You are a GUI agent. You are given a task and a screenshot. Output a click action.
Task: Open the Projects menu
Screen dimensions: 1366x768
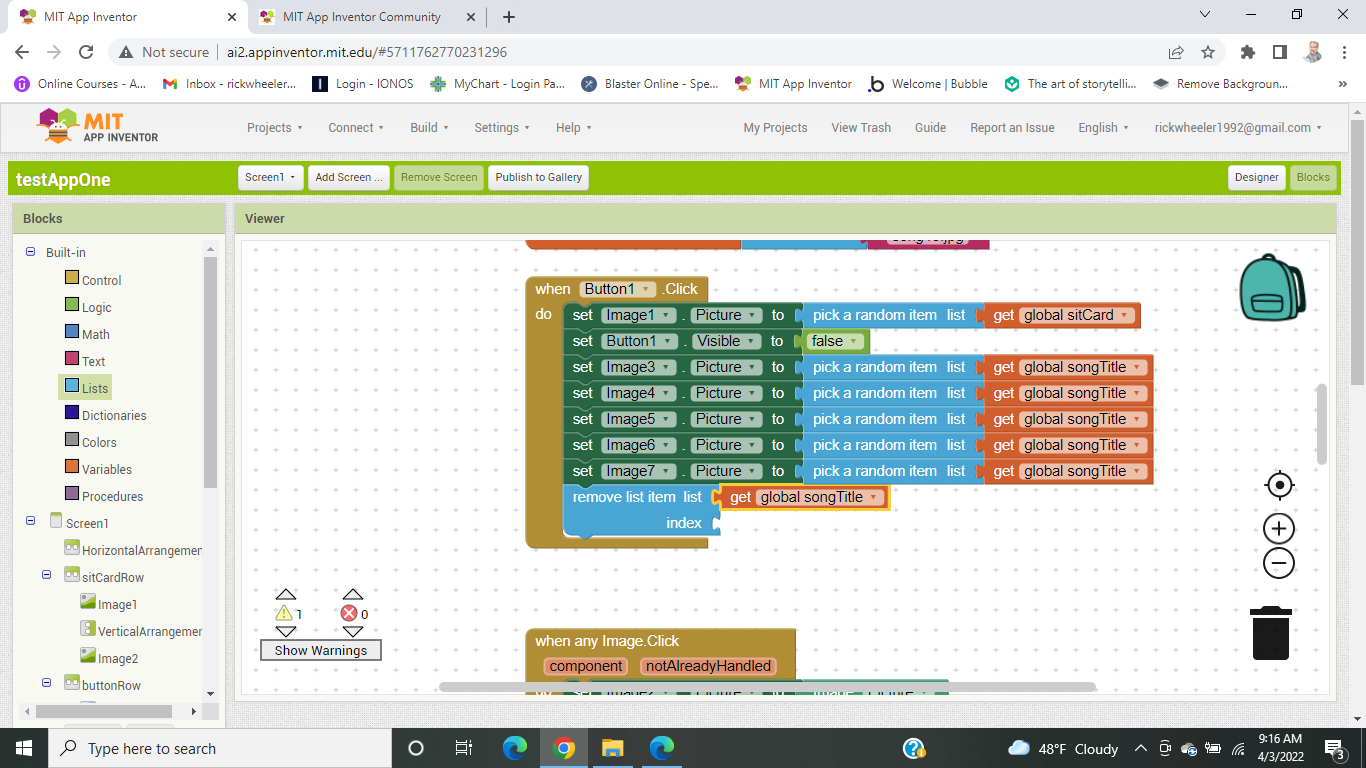[274, 127]
